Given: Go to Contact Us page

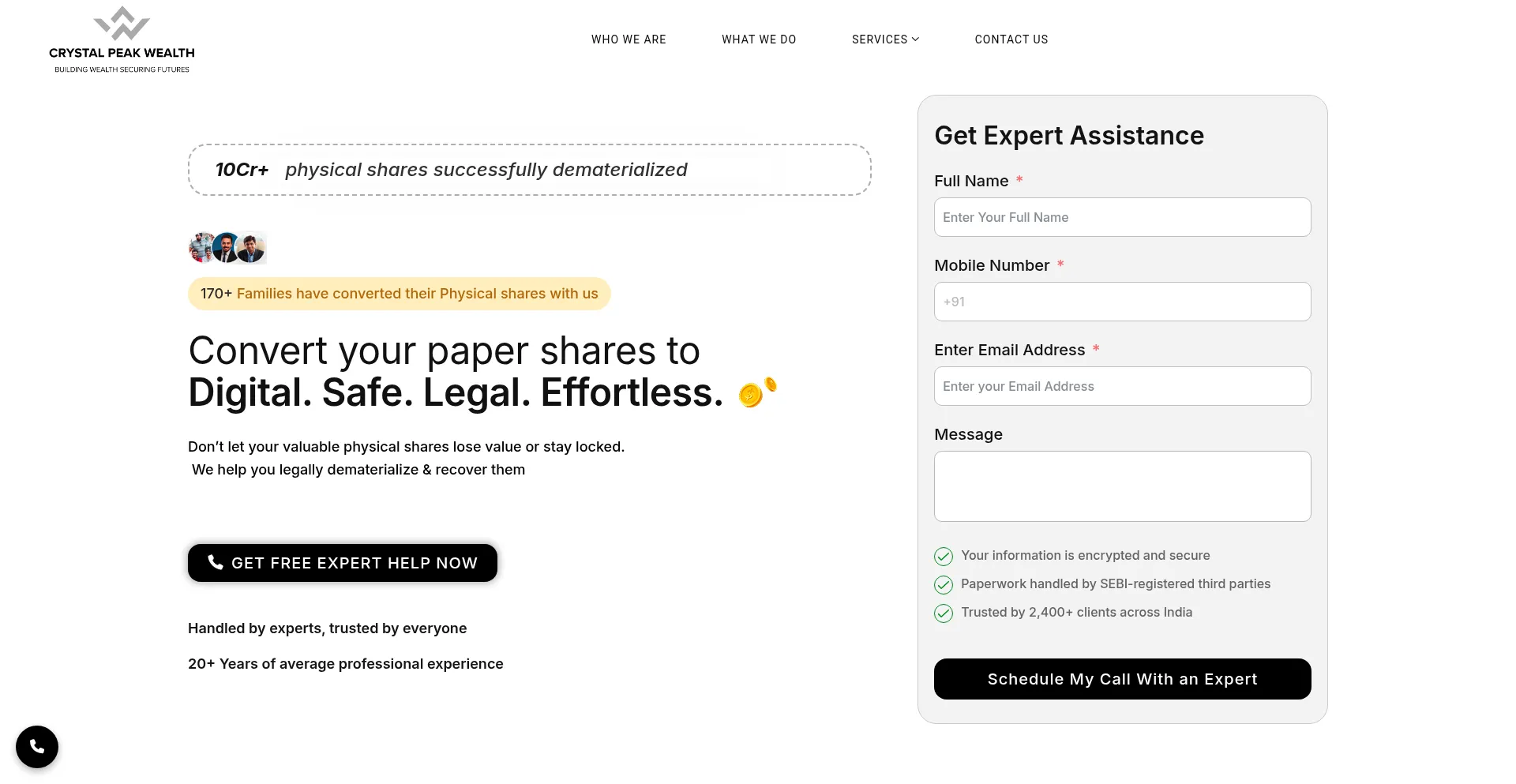Looking at the screenshot, I should pyautogui.click(x=1011, y=39).
